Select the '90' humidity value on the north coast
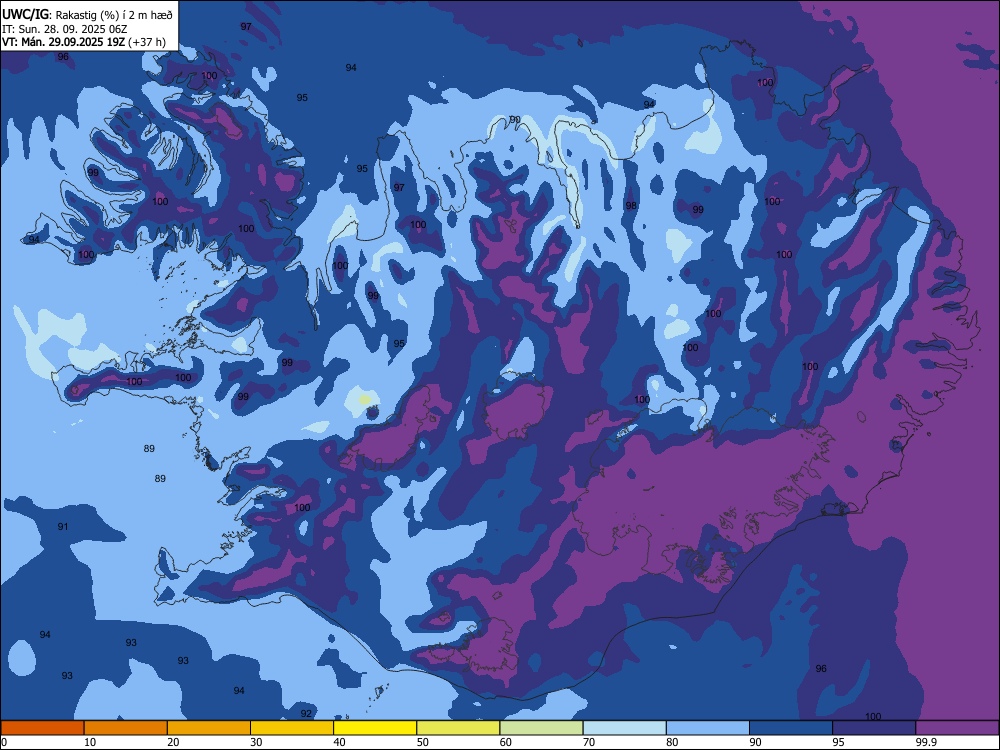This screenshot has height=750, width=1000. [515, 120]
